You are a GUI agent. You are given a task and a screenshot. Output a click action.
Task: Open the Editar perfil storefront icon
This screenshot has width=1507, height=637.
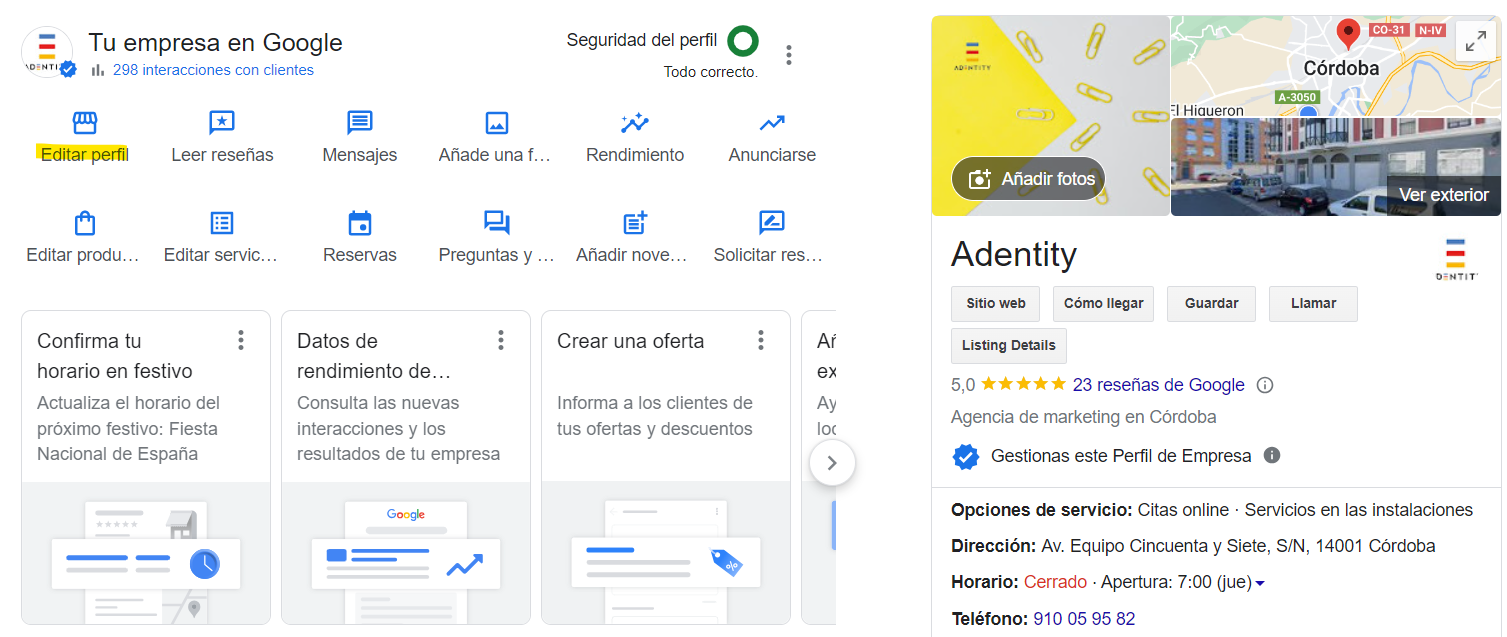click(x=85, y=123)
